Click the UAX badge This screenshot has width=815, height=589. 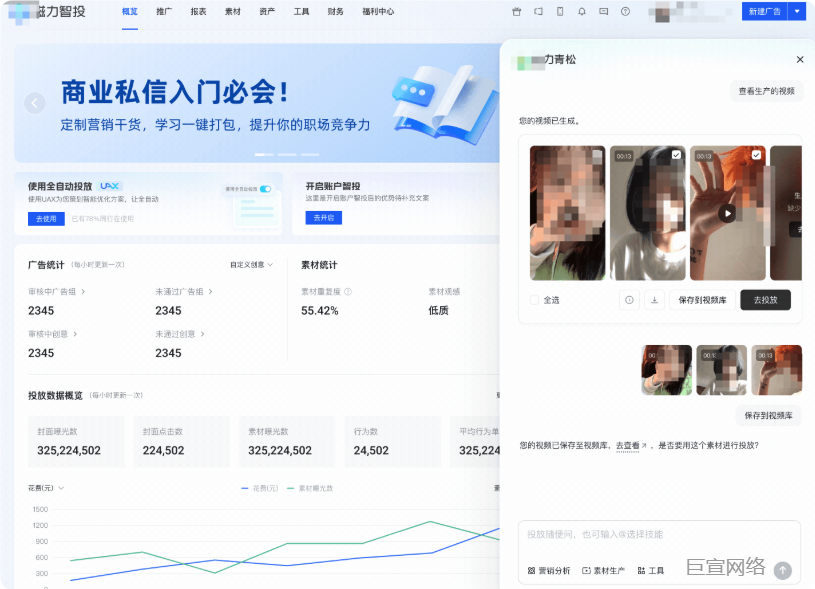point(110,186)
